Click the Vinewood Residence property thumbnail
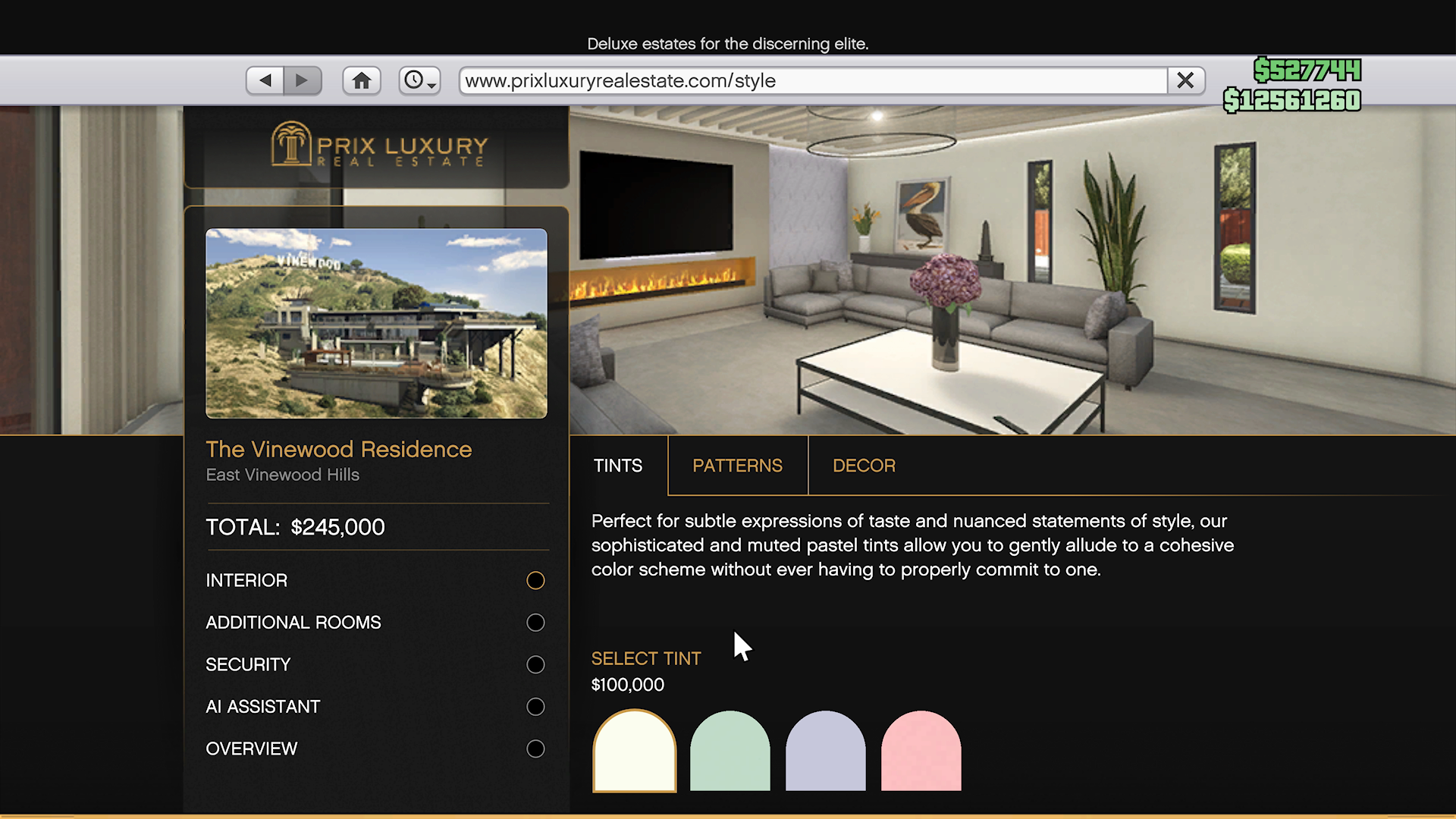The height and width of the screenshot is (819, 1456). tap(376, 323)
